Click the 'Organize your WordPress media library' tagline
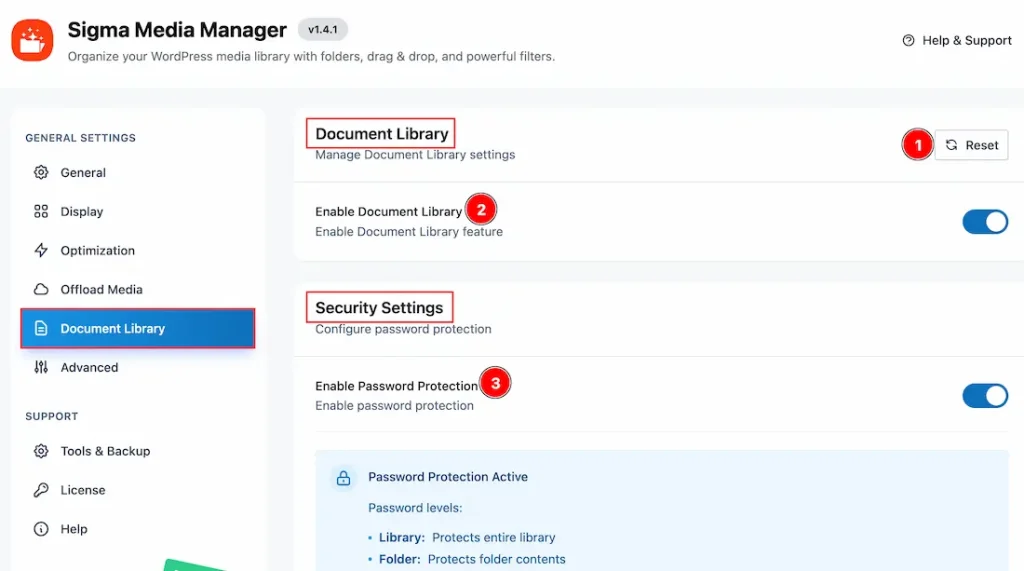1024x571 pixels. tap(312, 57)
